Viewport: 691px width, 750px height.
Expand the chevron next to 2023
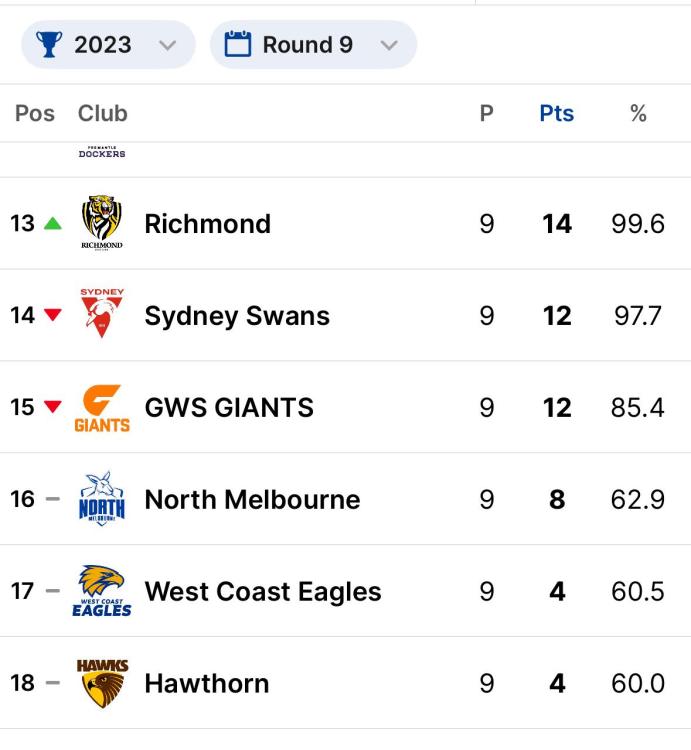(x=167, y=45)
